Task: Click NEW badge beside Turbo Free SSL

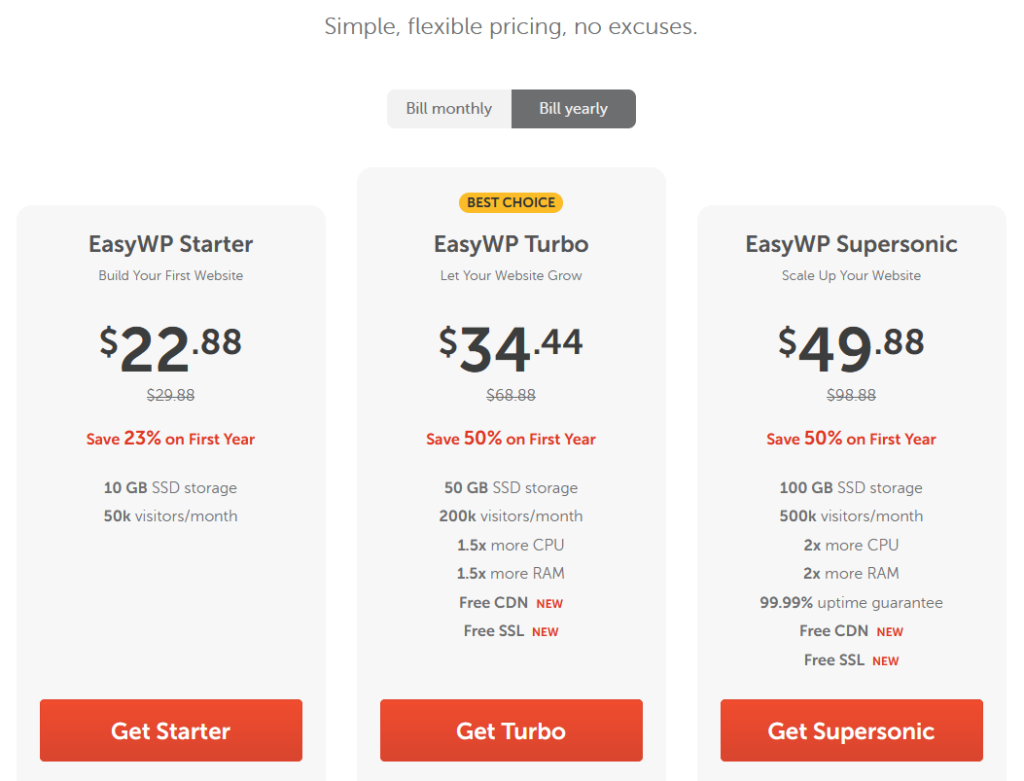Action: (545, 632)
